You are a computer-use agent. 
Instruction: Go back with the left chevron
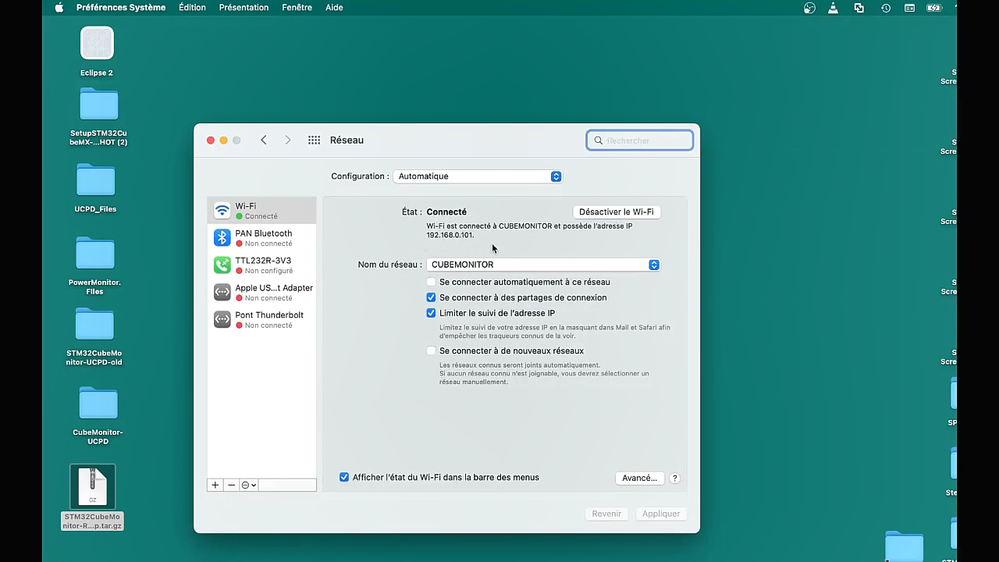point(264,140)
